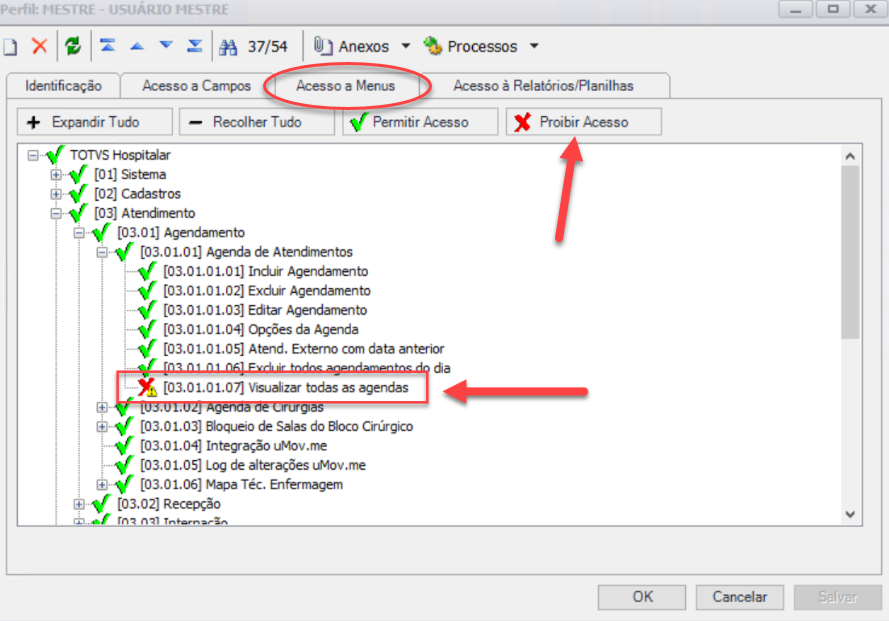Click the tree scrollbar down arrow

[x=850, y=514]
